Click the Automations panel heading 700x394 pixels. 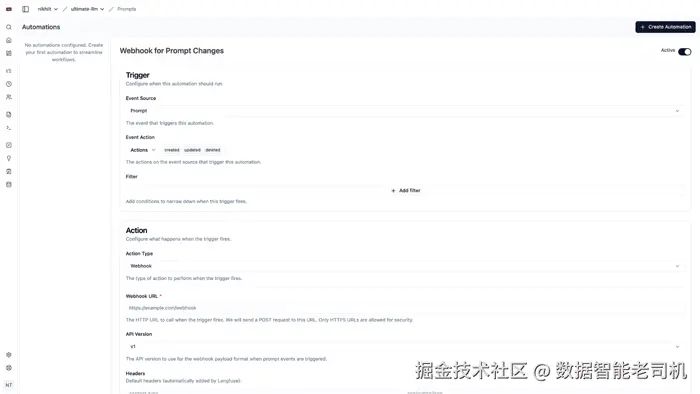[x=41, y=27]
